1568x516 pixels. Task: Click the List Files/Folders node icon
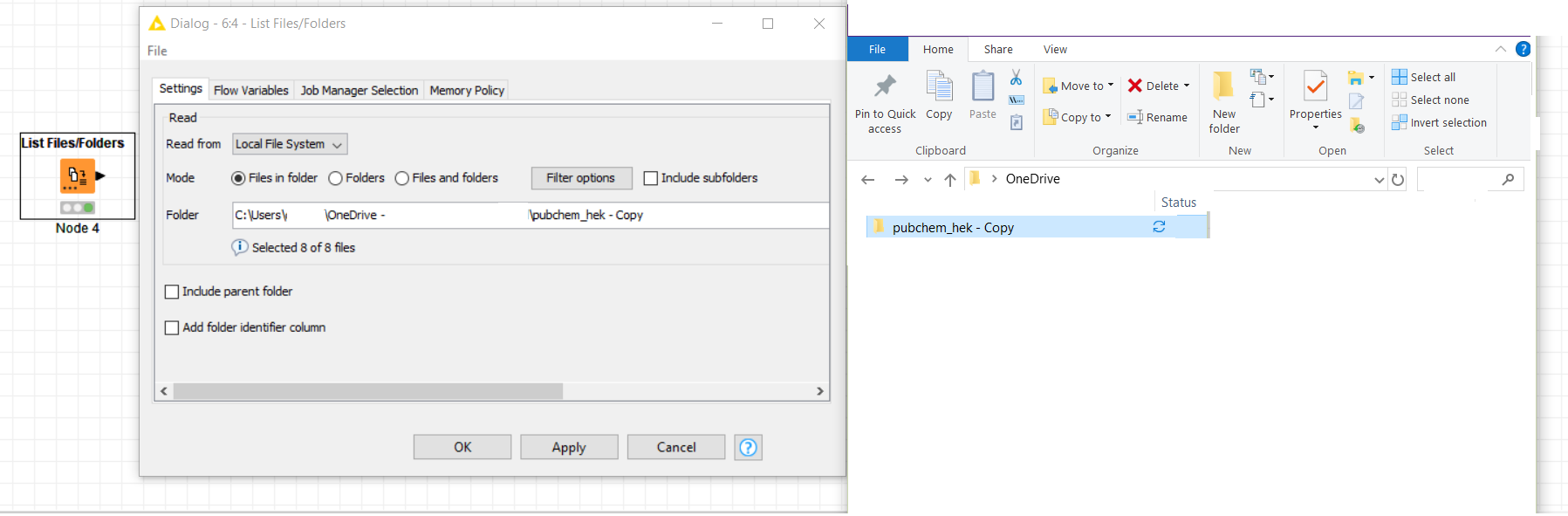click(77, 175)
